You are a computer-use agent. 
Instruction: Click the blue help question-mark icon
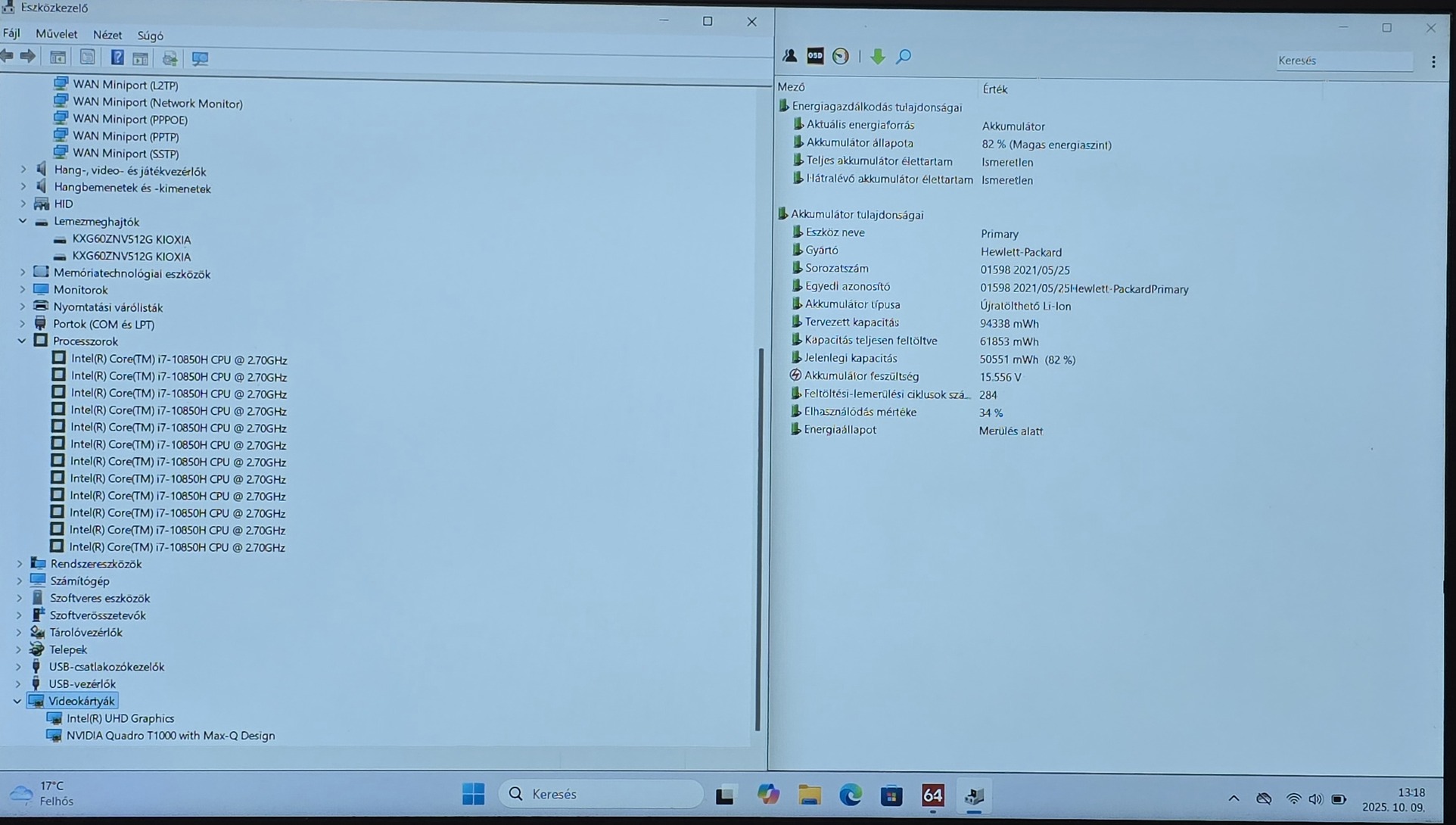click(117, 58)
